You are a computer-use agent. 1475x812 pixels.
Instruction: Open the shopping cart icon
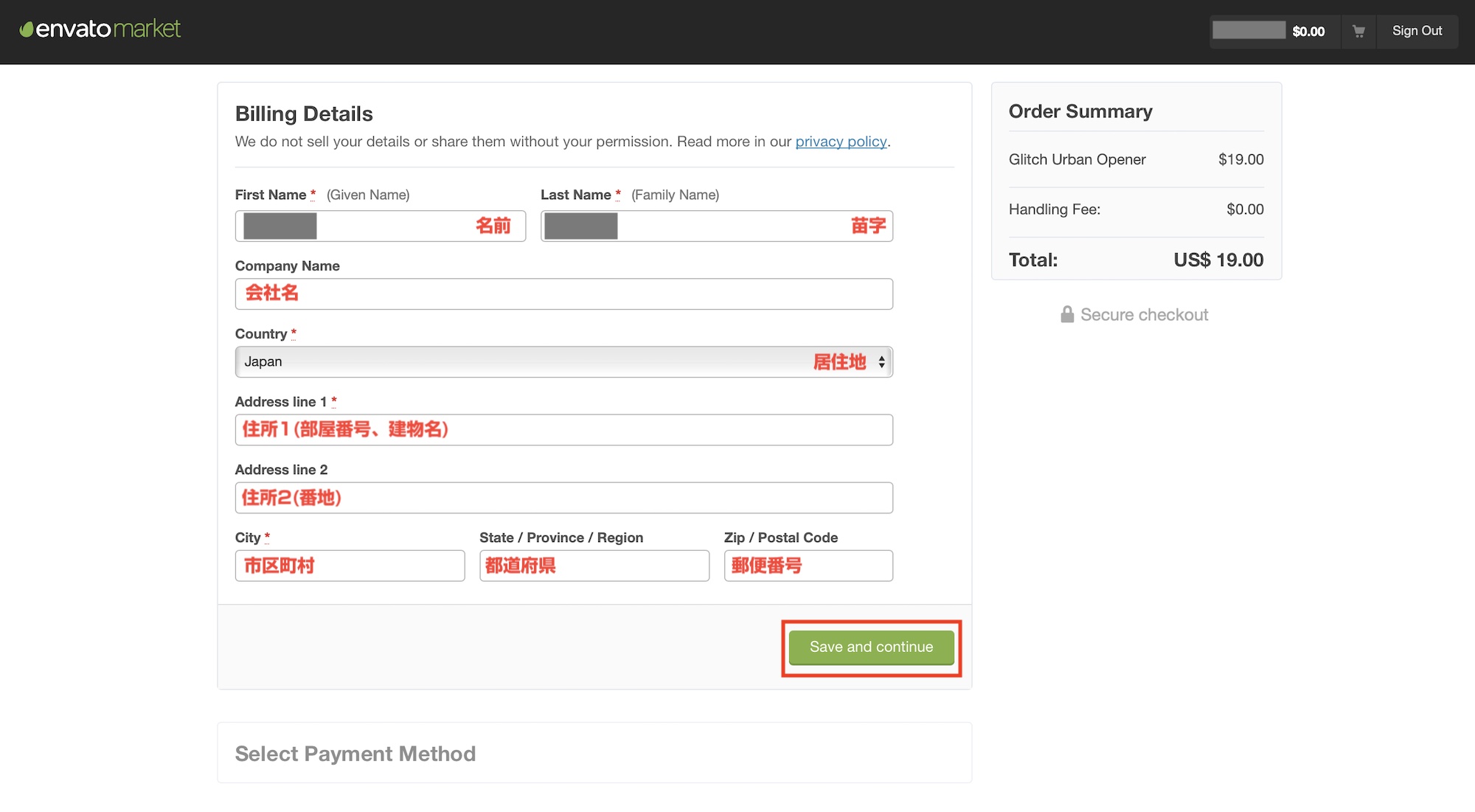pyautogui.click(x=1358, y=31)
